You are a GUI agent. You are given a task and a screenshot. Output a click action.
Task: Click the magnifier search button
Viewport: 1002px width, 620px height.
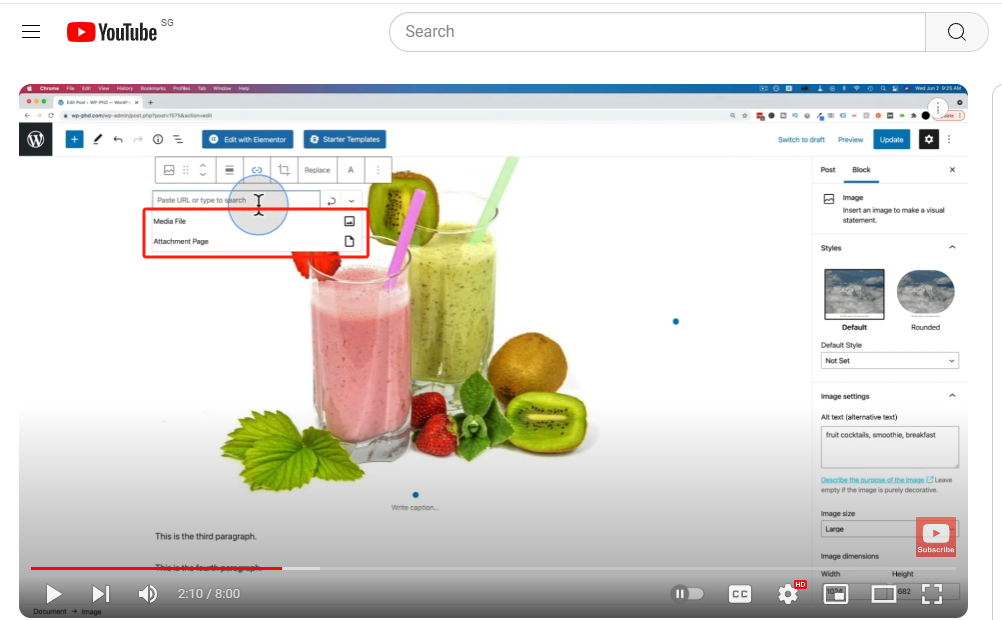[x=956, y=31]
